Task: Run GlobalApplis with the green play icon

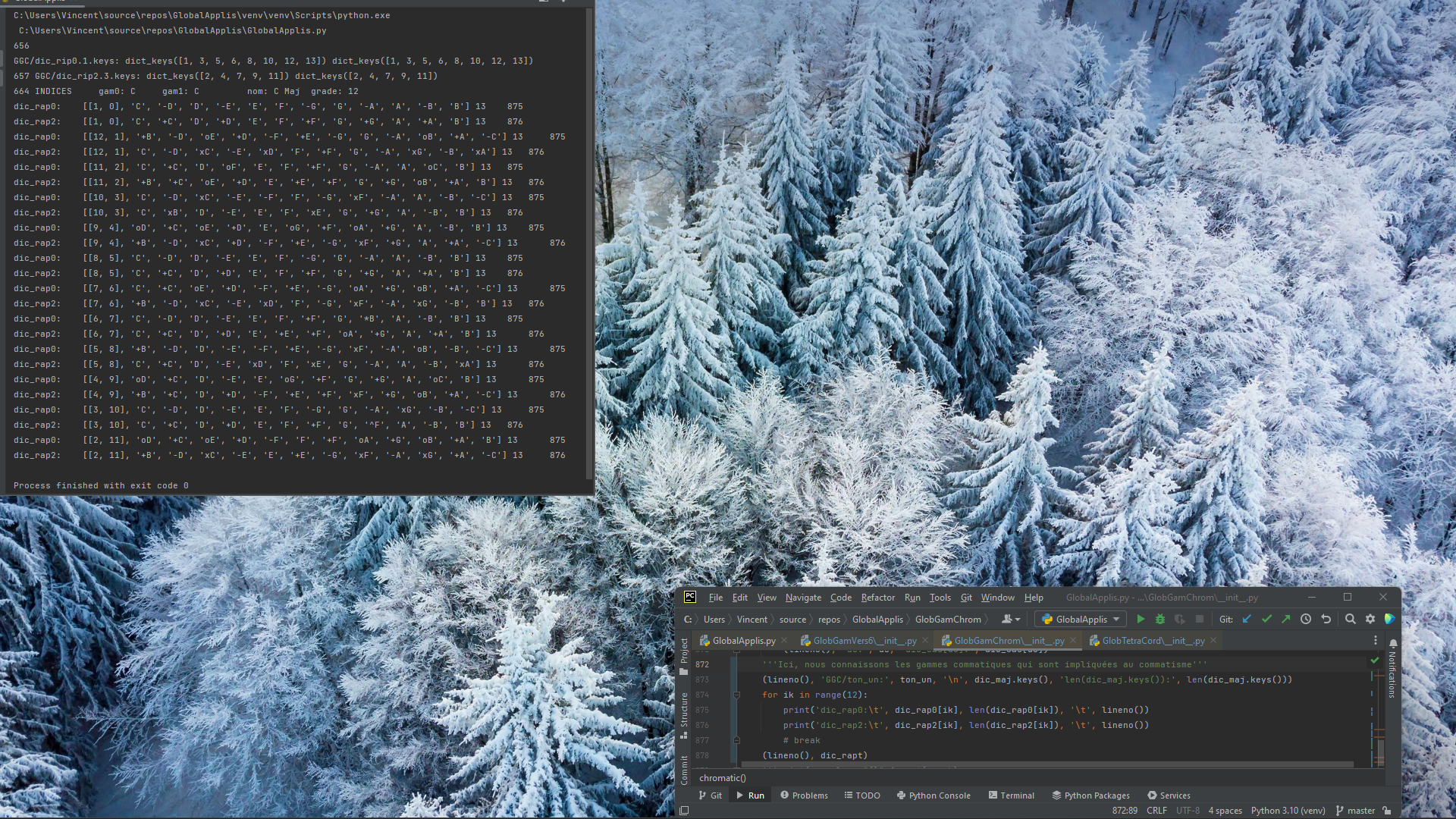Action: 1141,619
